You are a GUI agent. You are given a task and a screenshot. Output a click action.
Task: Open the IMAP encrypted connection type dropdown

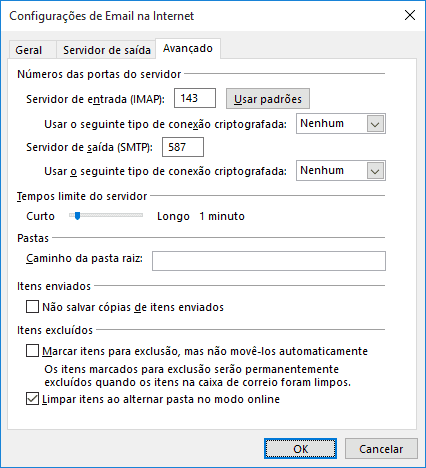(341, 124)
